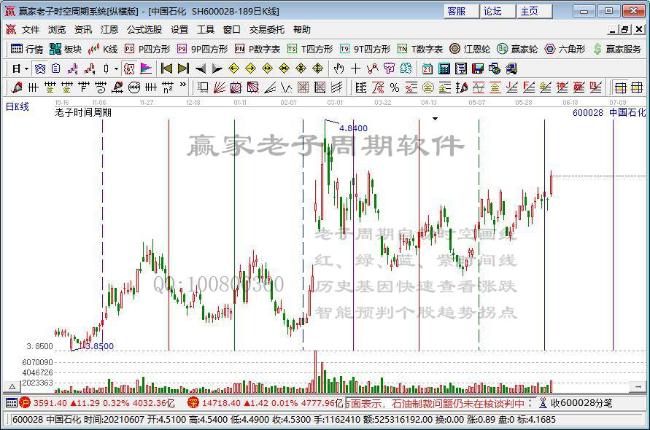The image size is (650, 430).
Task: Click the 日K线 label
Action: (17, 107)
